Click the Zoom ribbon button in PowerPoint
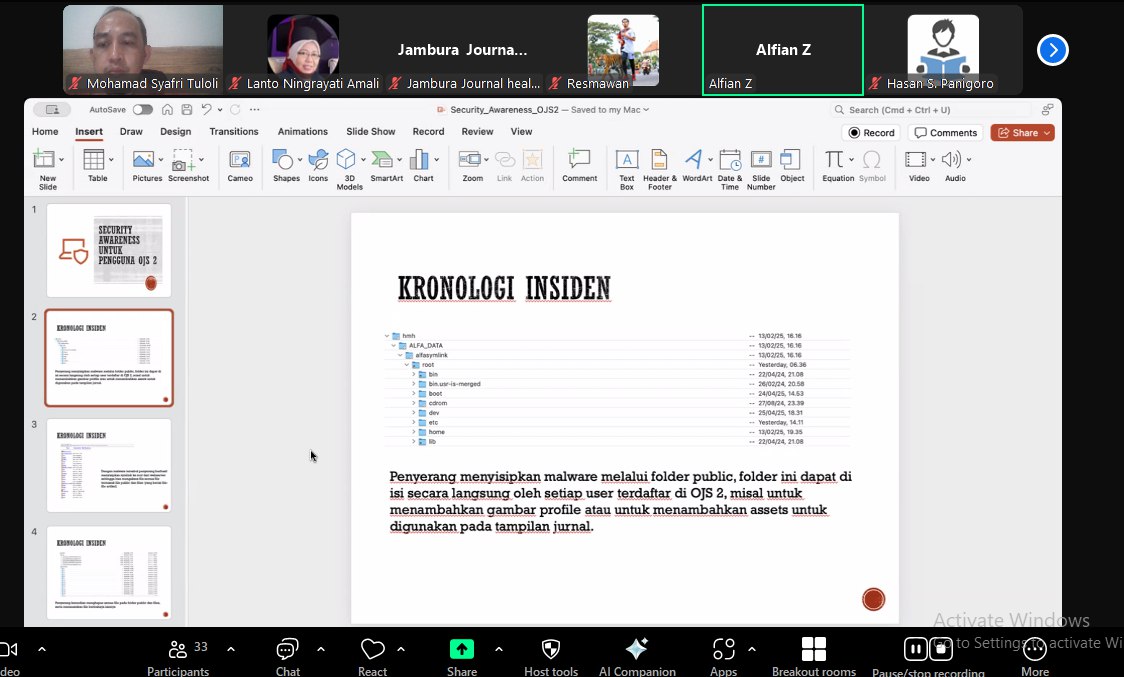Viewport: 1124px width, 677px height. tap(472, 166)
